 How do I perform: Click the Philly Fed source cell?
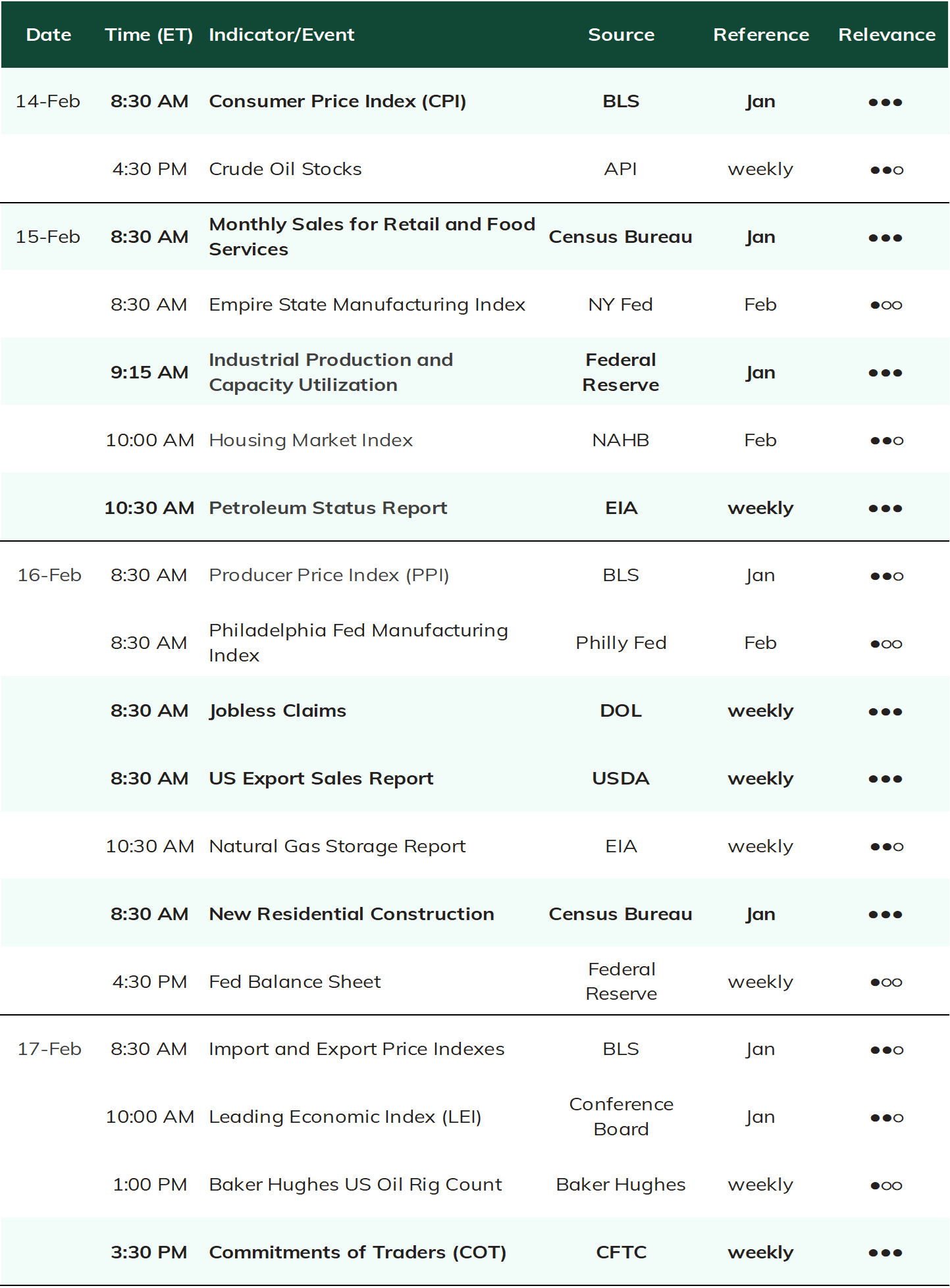pos(621,643)
